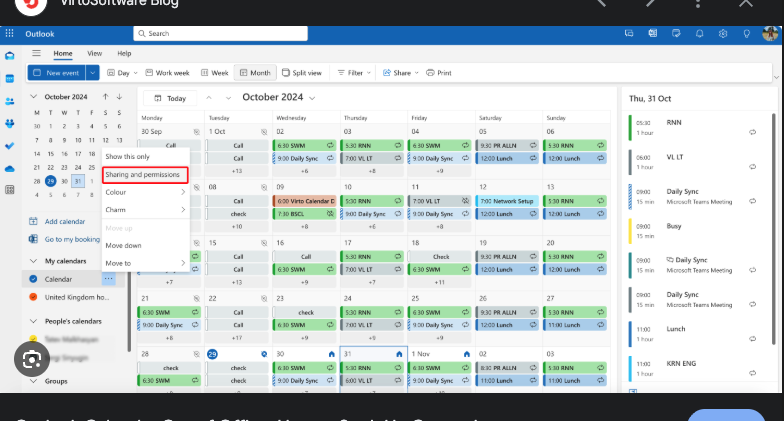784x421 pixels.
Task: Collapse My calendars section
Action: (x=34, y=261)
